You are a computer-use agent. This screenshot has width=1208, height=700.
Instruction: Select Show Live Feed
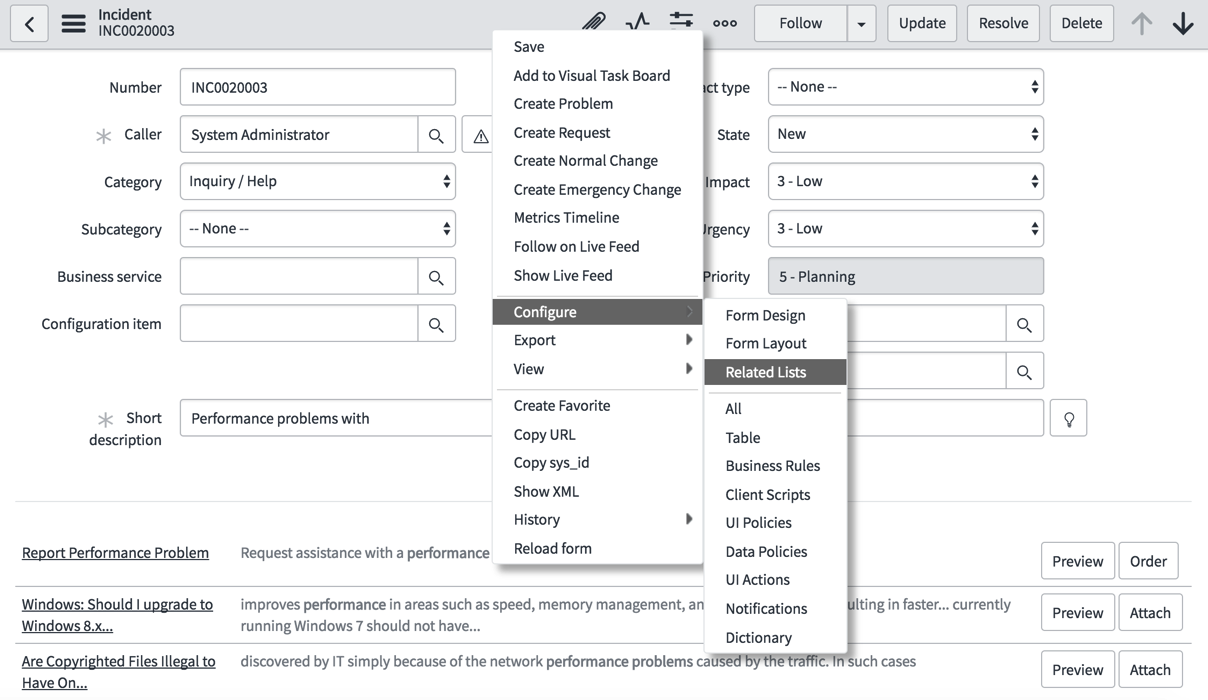(x=598, y=275)
